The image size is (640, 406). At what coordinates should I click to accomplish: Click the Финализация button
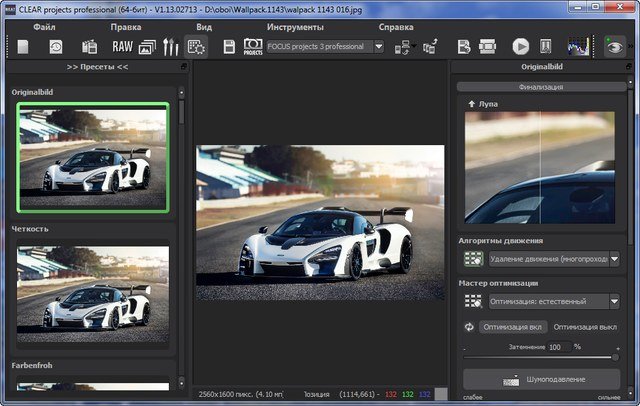(540, 87)
